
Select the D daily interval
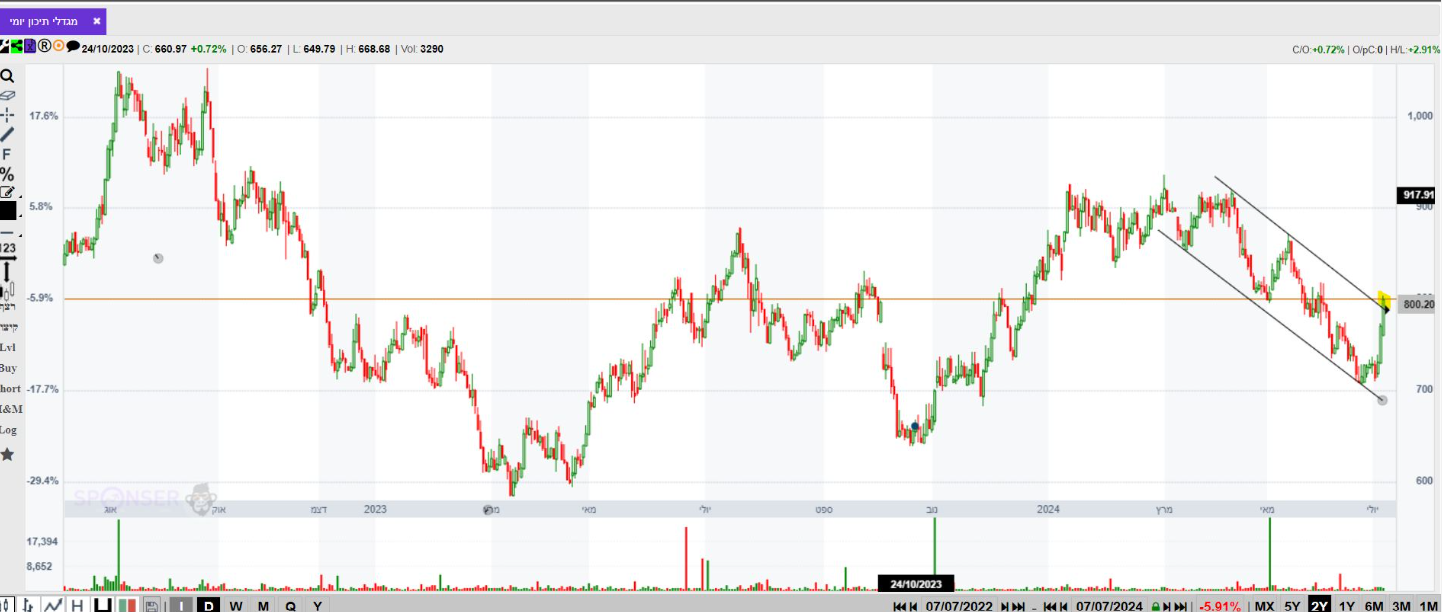[208, 605]
